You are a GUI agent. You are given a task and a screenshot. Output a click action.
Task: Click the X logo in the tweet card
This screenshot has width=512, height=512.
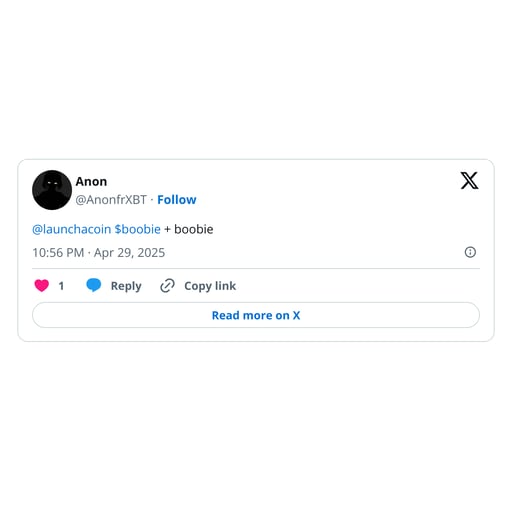click(469, 181)
